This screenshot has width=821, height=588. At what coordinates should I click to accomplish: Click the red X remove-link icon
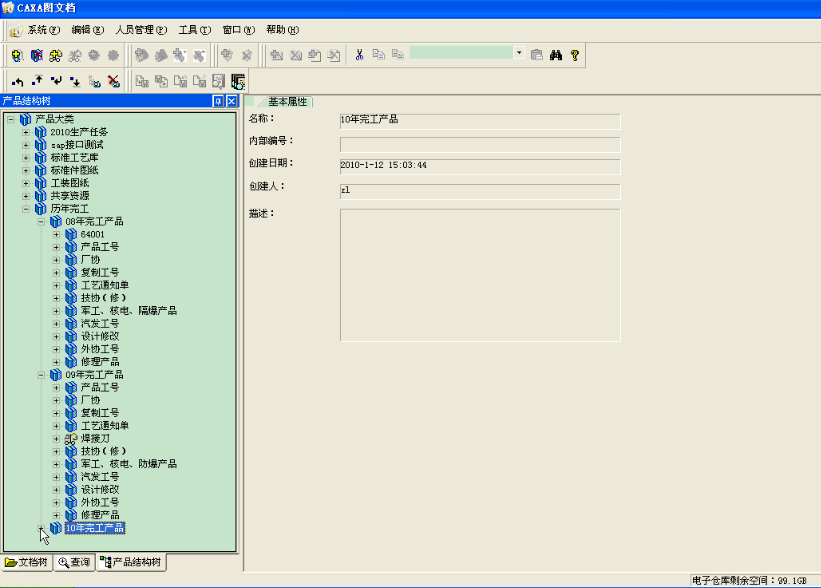pos(114,81)
